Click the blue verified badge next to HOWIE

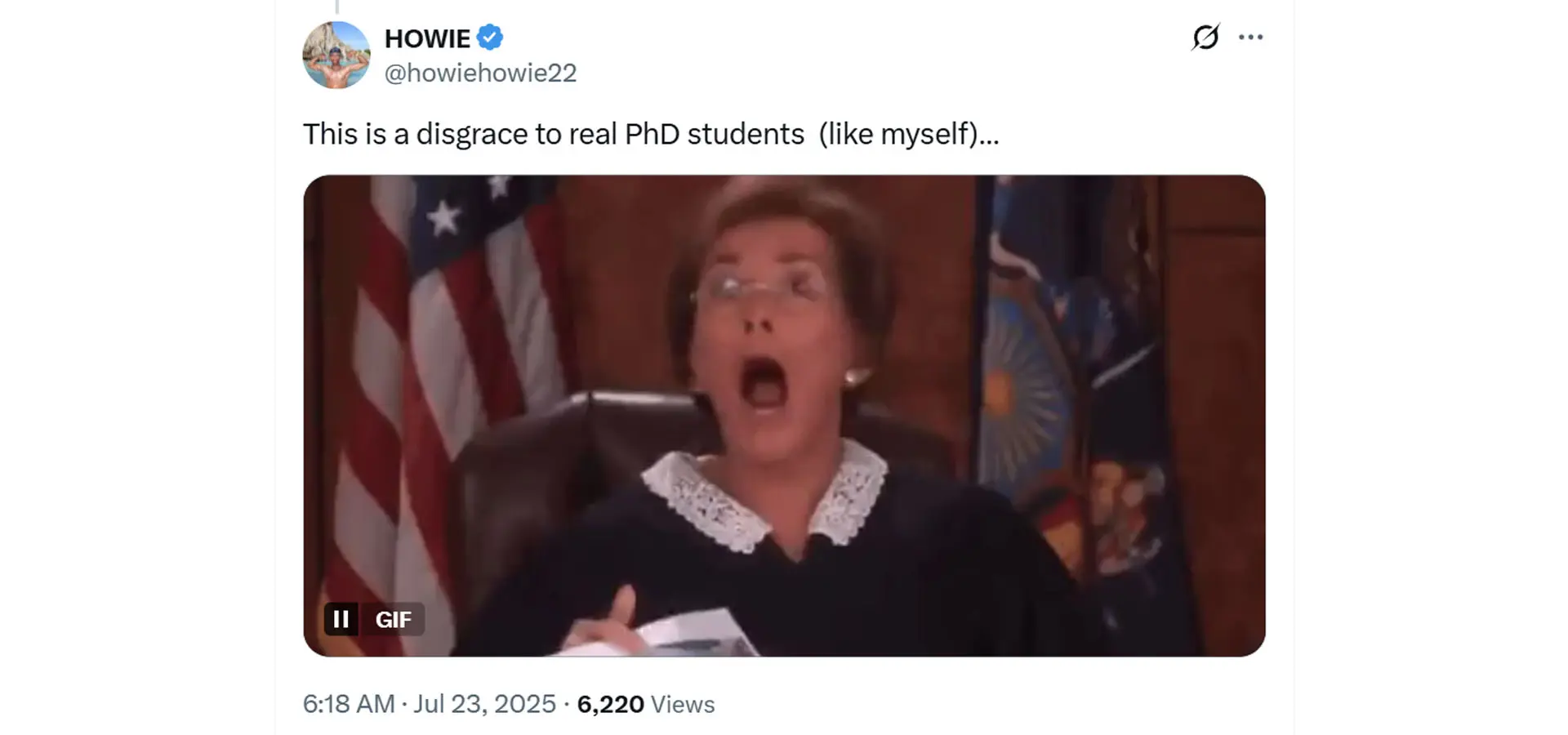coord(489,38)
